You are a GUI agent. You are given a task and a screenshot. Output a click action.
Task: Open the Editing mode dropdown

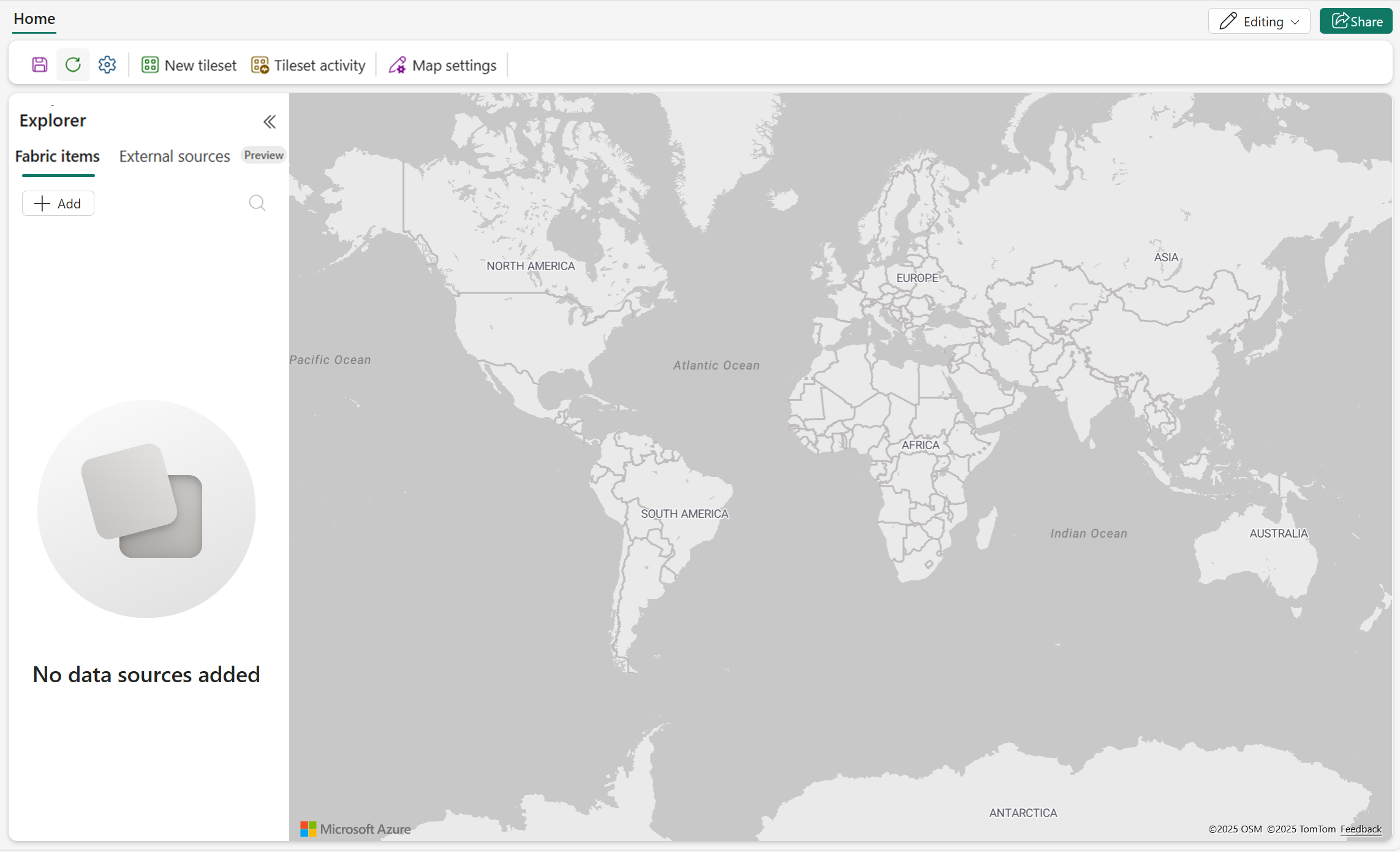coord(1259,20)
